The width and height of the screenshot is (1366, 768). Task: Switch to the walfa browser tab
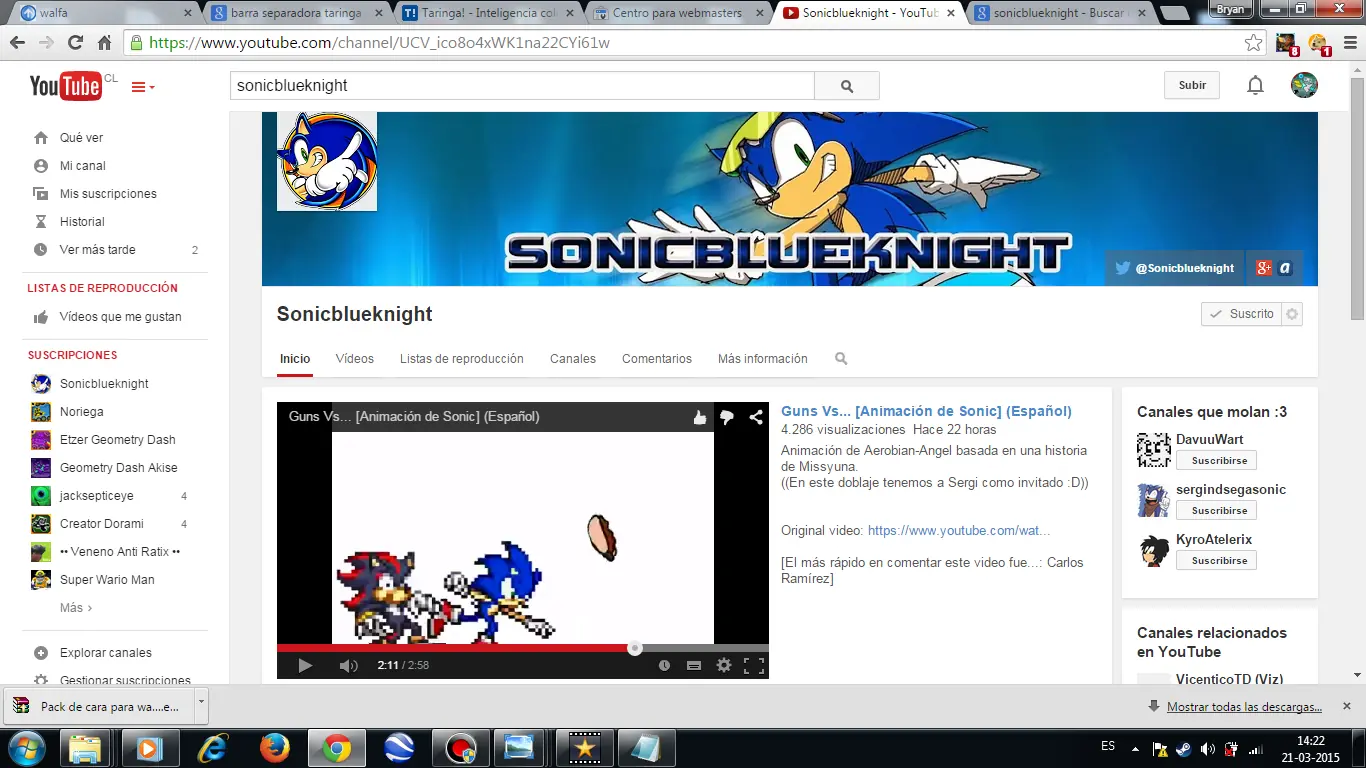(x=105, y=13)
